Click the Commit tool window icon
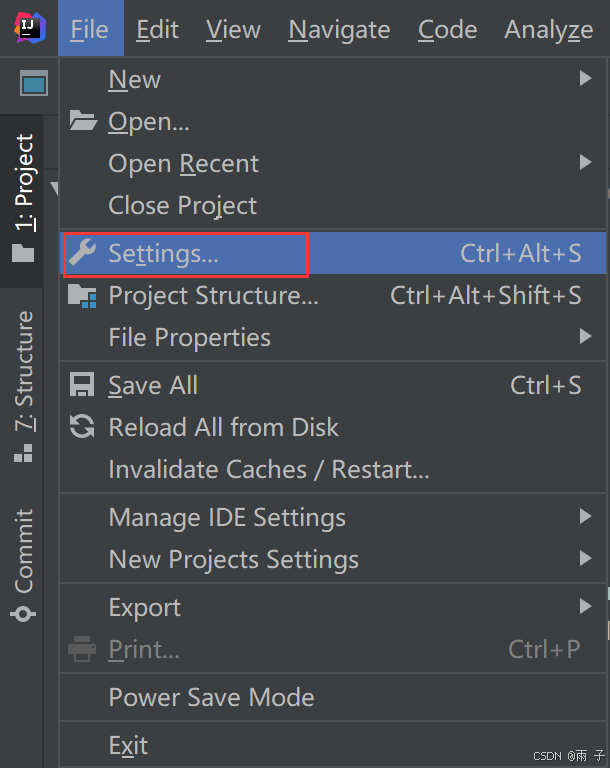610x768 pixels. point(23,614)
